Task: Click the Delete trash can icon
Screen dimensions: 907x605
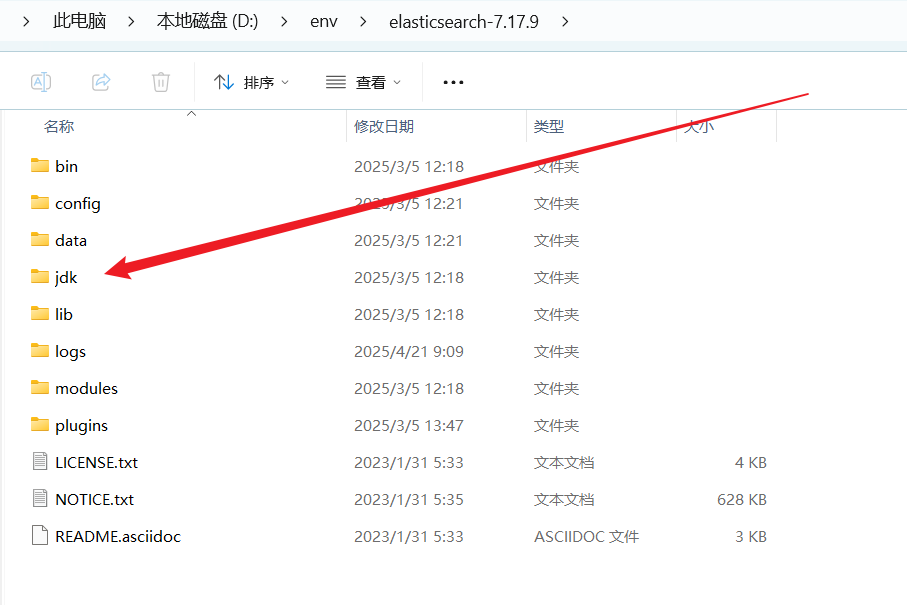Action: [161, 82]
